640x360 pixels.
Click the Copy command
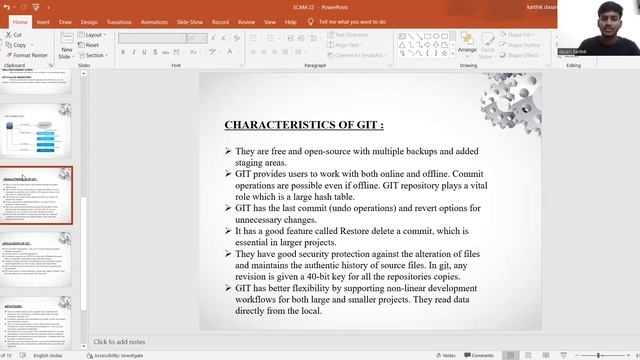[x=17, y=45]
